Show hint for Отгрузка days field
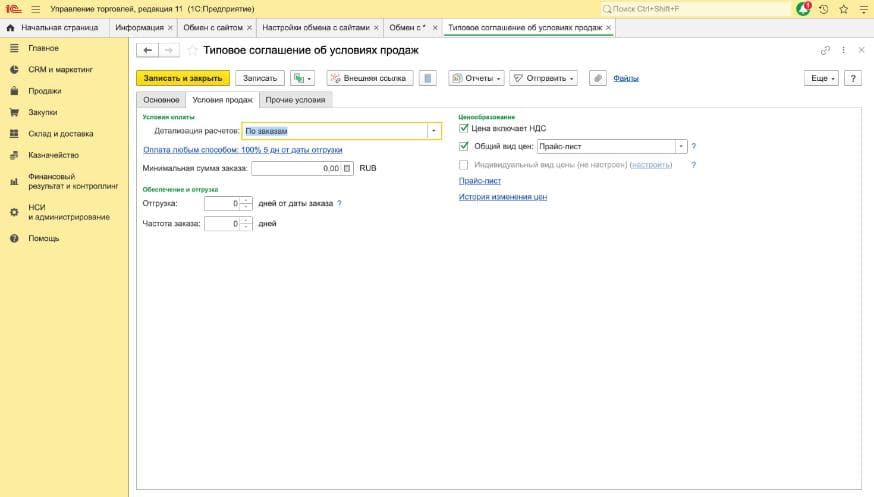The width and height of the screenshot is (874, 497). (x=339, y=203)
